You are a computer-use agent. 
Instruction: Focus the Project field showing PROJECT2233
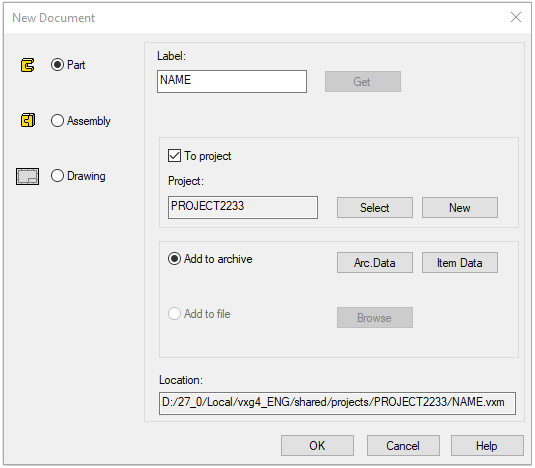tap(243, 207)
